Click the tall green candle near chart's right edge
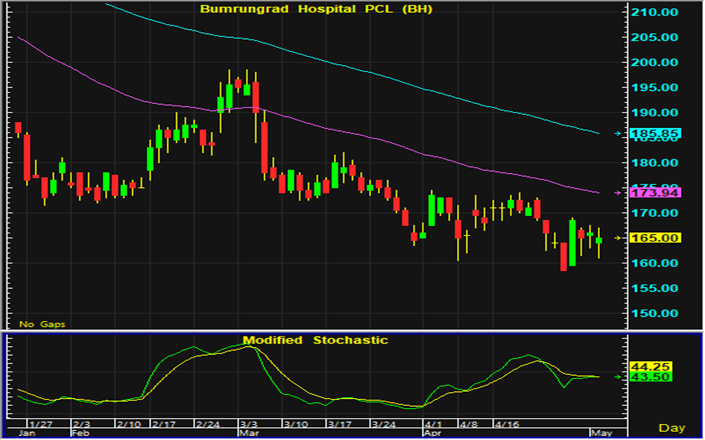 [573, 242]
